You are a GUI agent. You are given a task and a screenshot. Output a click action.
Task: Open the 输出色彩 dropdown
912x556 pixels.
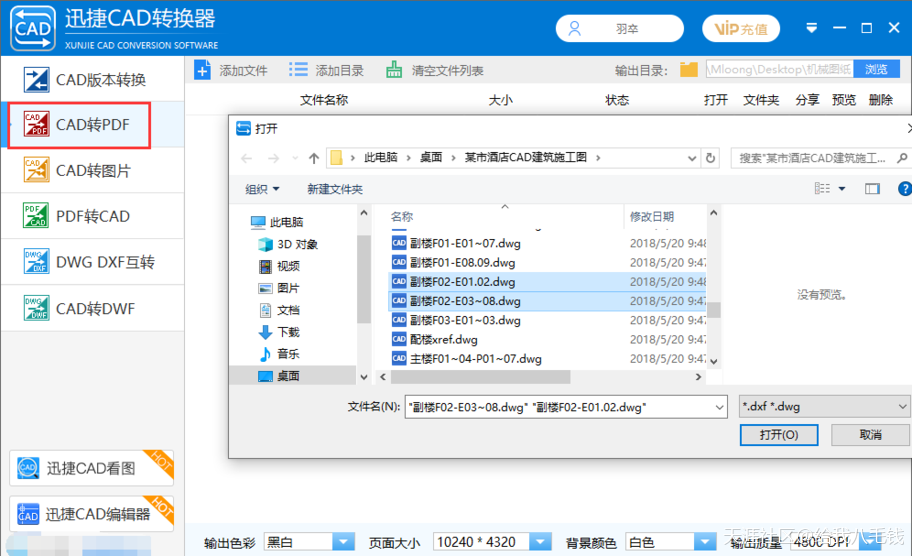(343, 542)
